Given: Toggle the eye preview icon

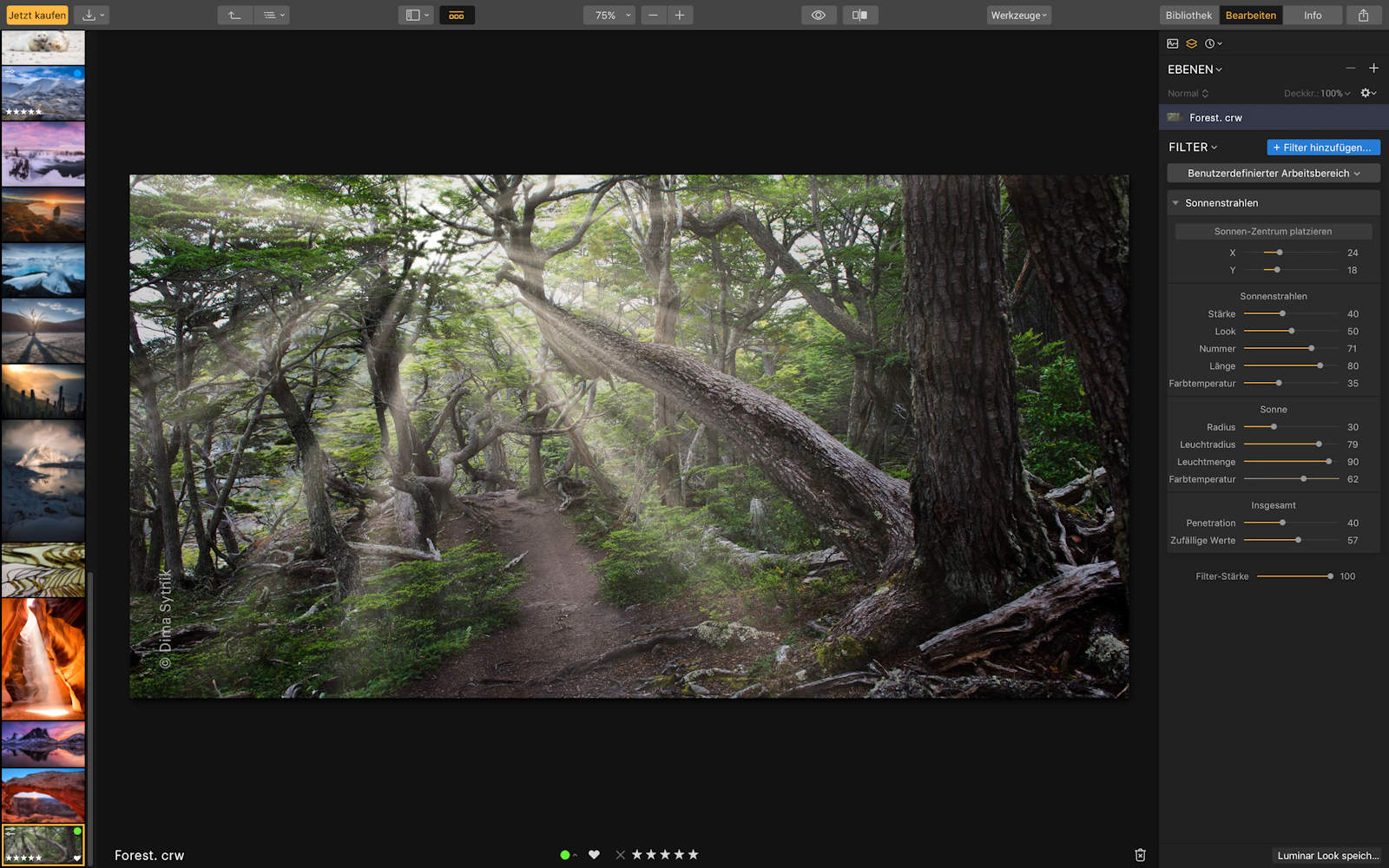Looking at the screenshot, I should tap(818, 16).
